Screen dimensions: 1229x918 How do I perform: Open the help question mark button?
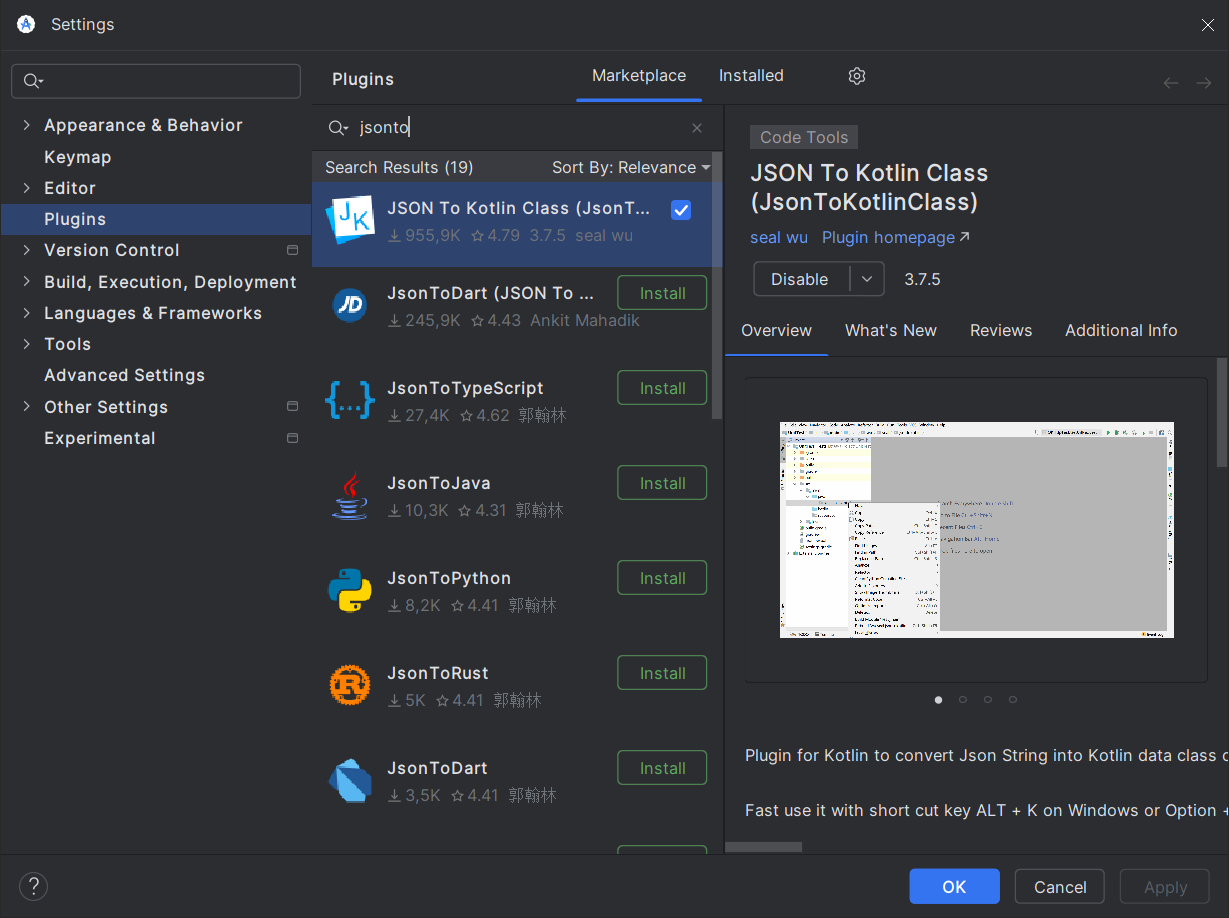click(33, 886)
